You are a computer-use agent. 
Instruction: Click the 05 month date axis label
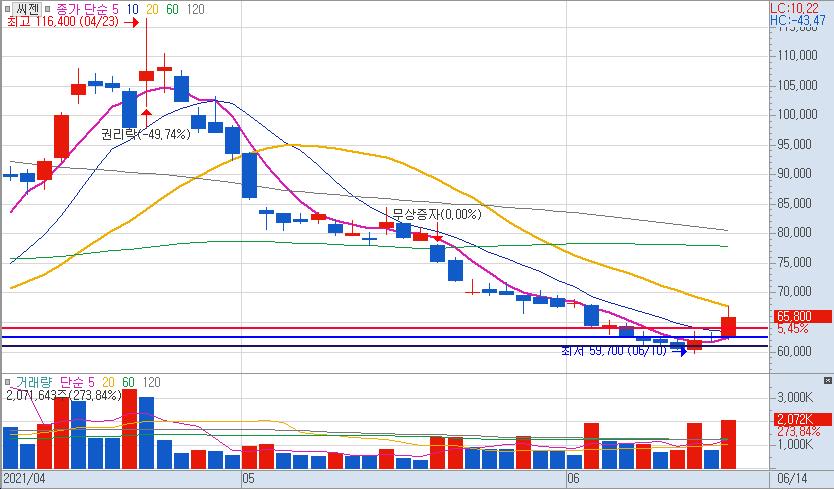tap(248, 478)
